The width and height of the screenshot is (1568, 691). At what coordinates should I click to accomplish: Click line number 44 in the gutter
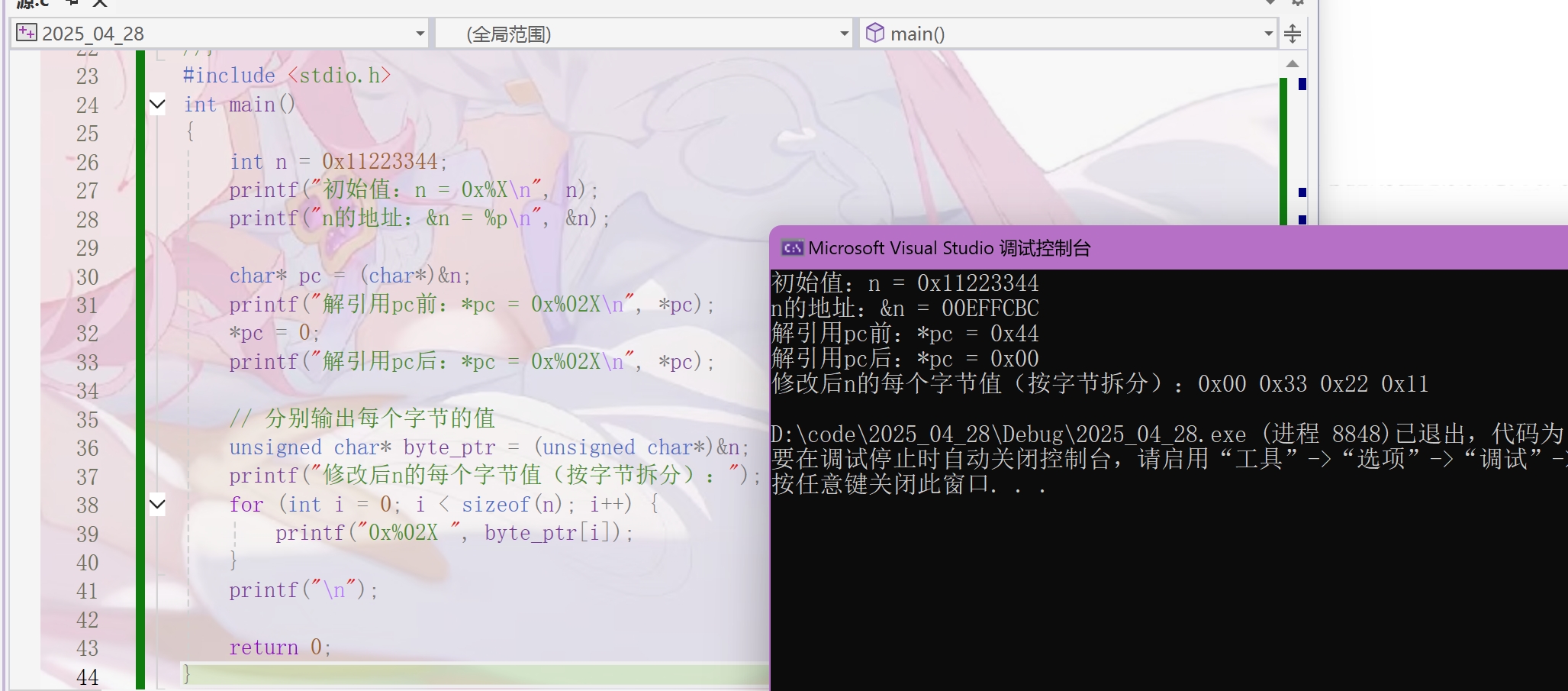(88, 677)
